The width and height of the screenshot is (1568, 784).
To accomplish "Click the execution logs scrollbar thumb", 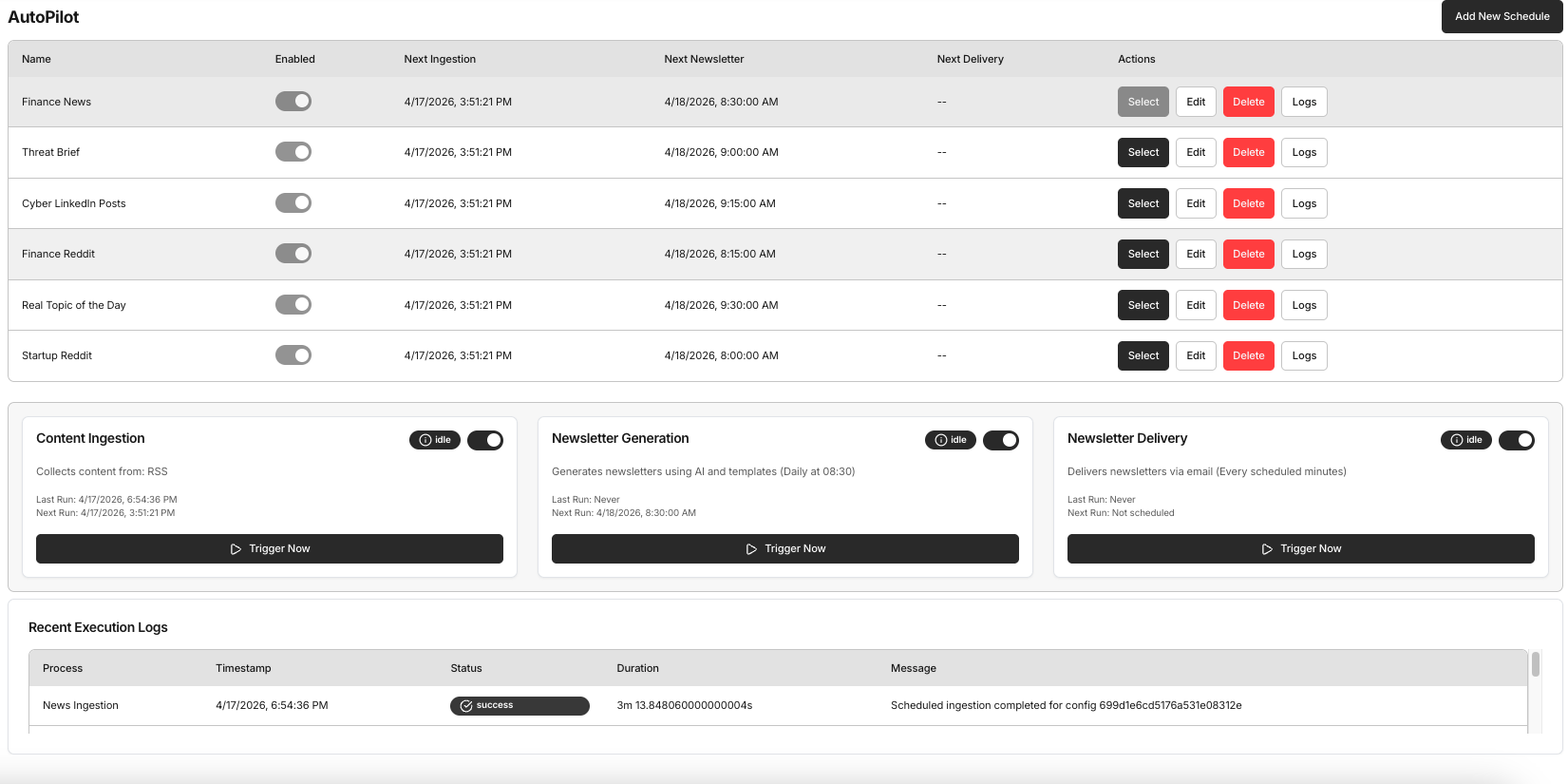I will point(1536,663).
